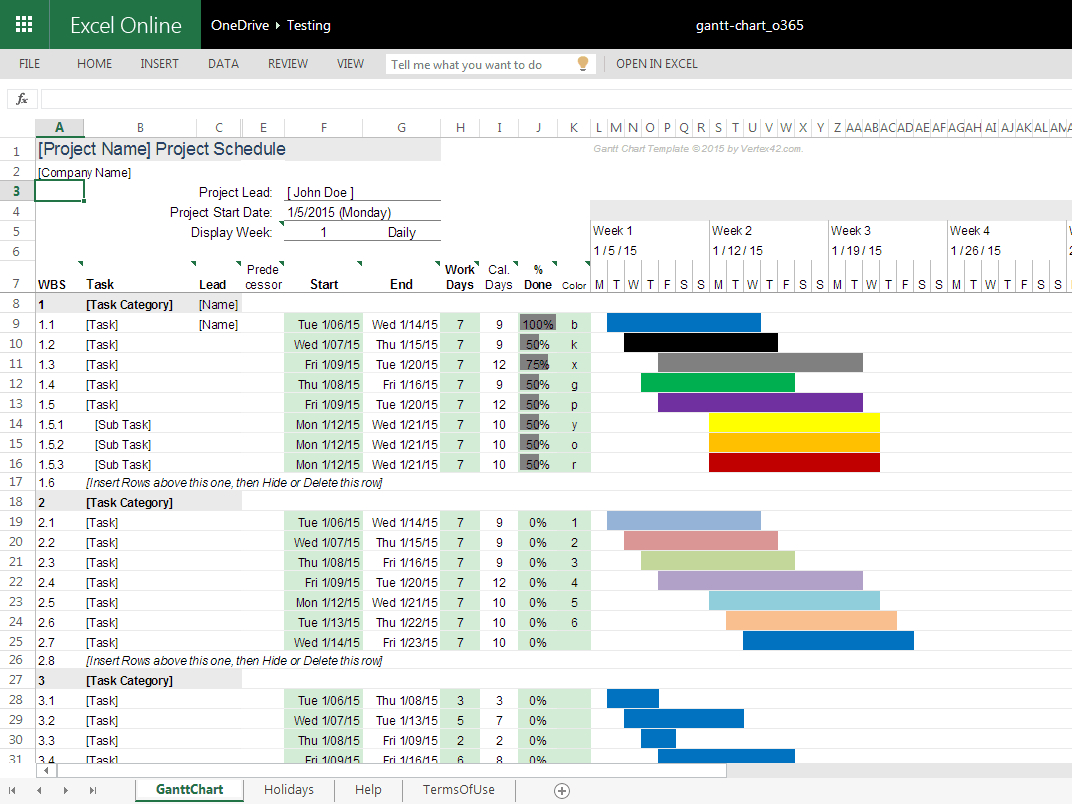The width and height of the screenshot is (1072, 804).
Task: Open the Office app launcher waffle icon
Action: [24, 24]
